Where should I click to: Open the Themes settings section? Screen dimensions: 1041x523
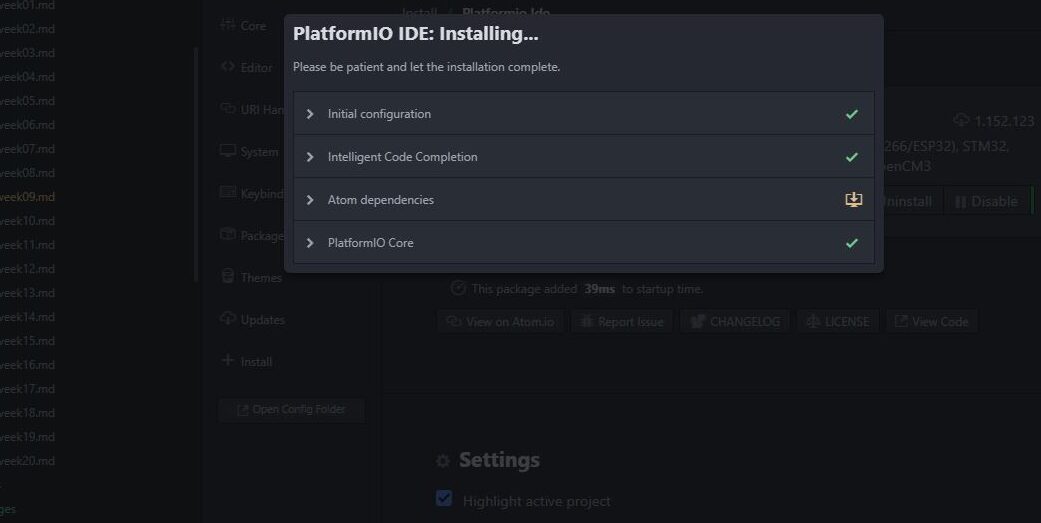point(261,277)
